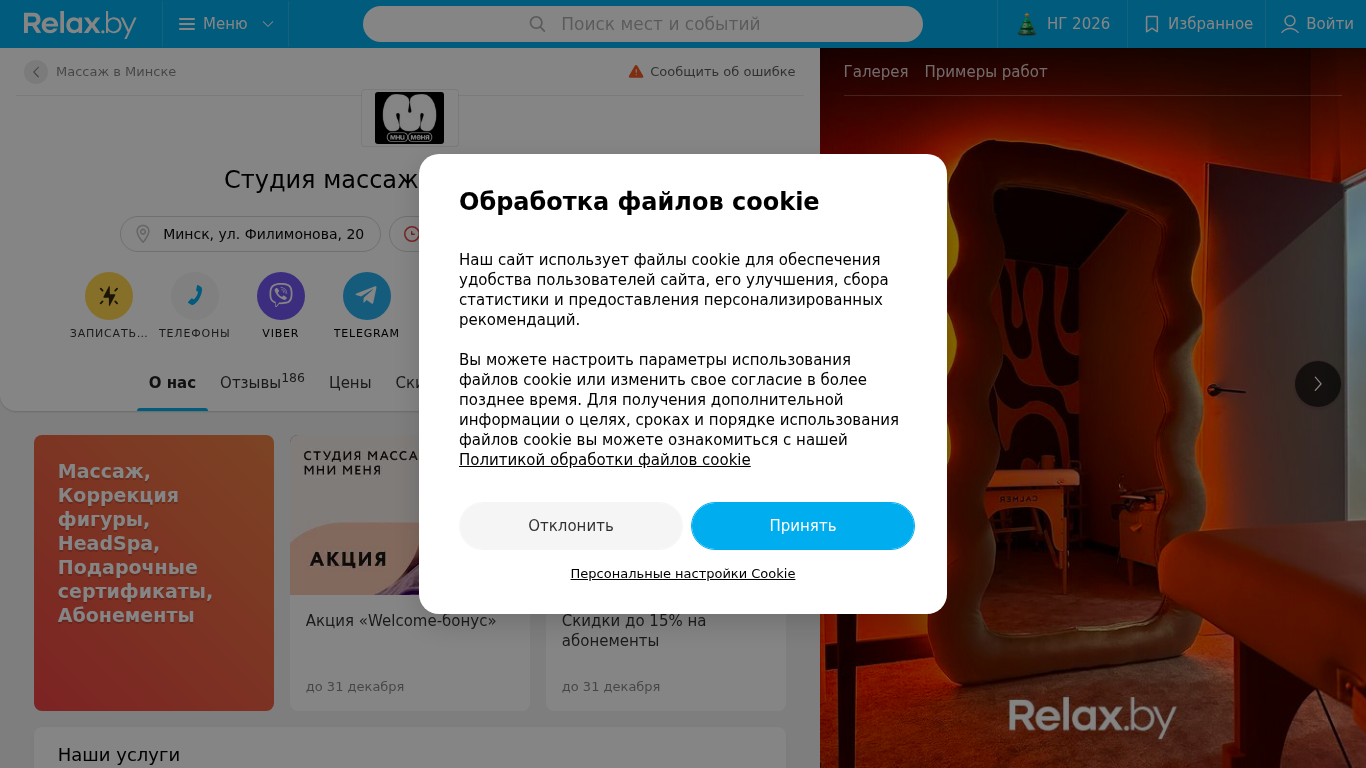Viewport: 1366px width, 768px height.
Task: Open Персональные настройки Cookie link
Action: [x=683, y=574]
